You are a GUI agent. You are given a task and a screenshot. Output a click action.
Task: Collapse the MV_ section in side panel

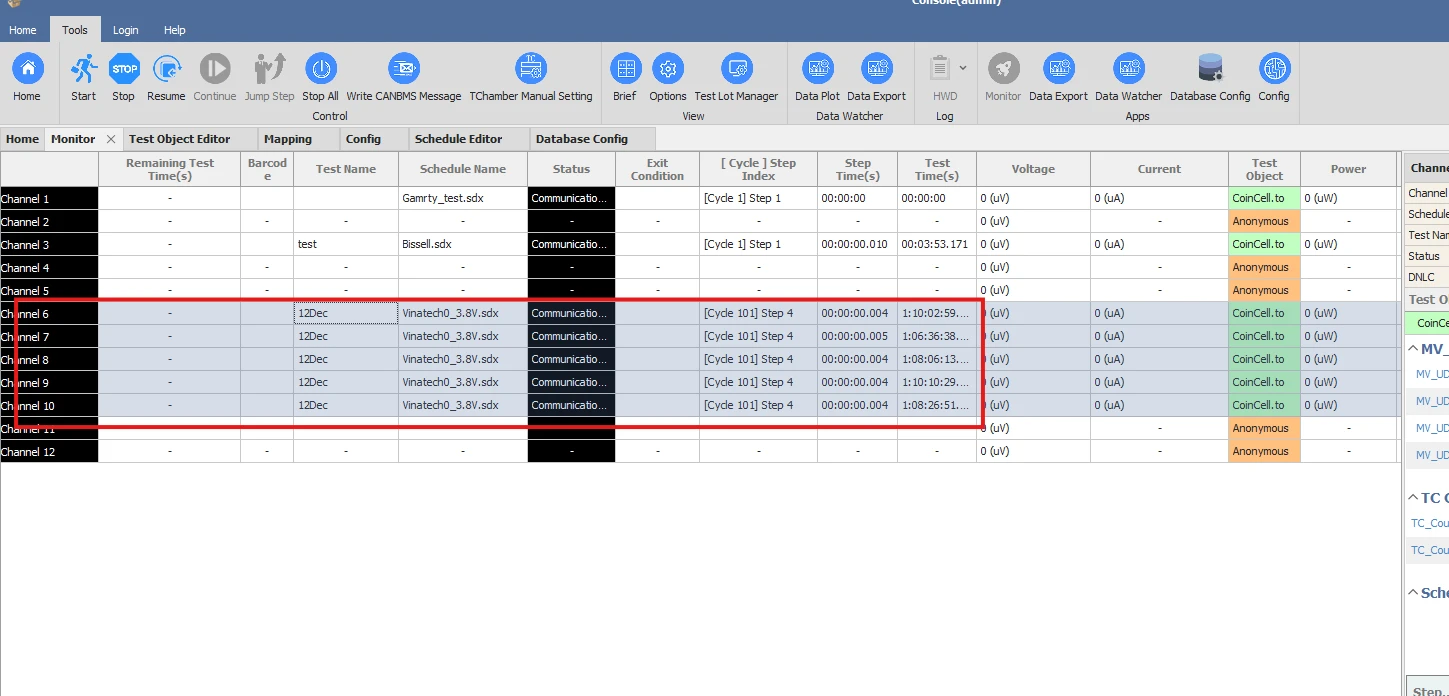(1413, 349)
